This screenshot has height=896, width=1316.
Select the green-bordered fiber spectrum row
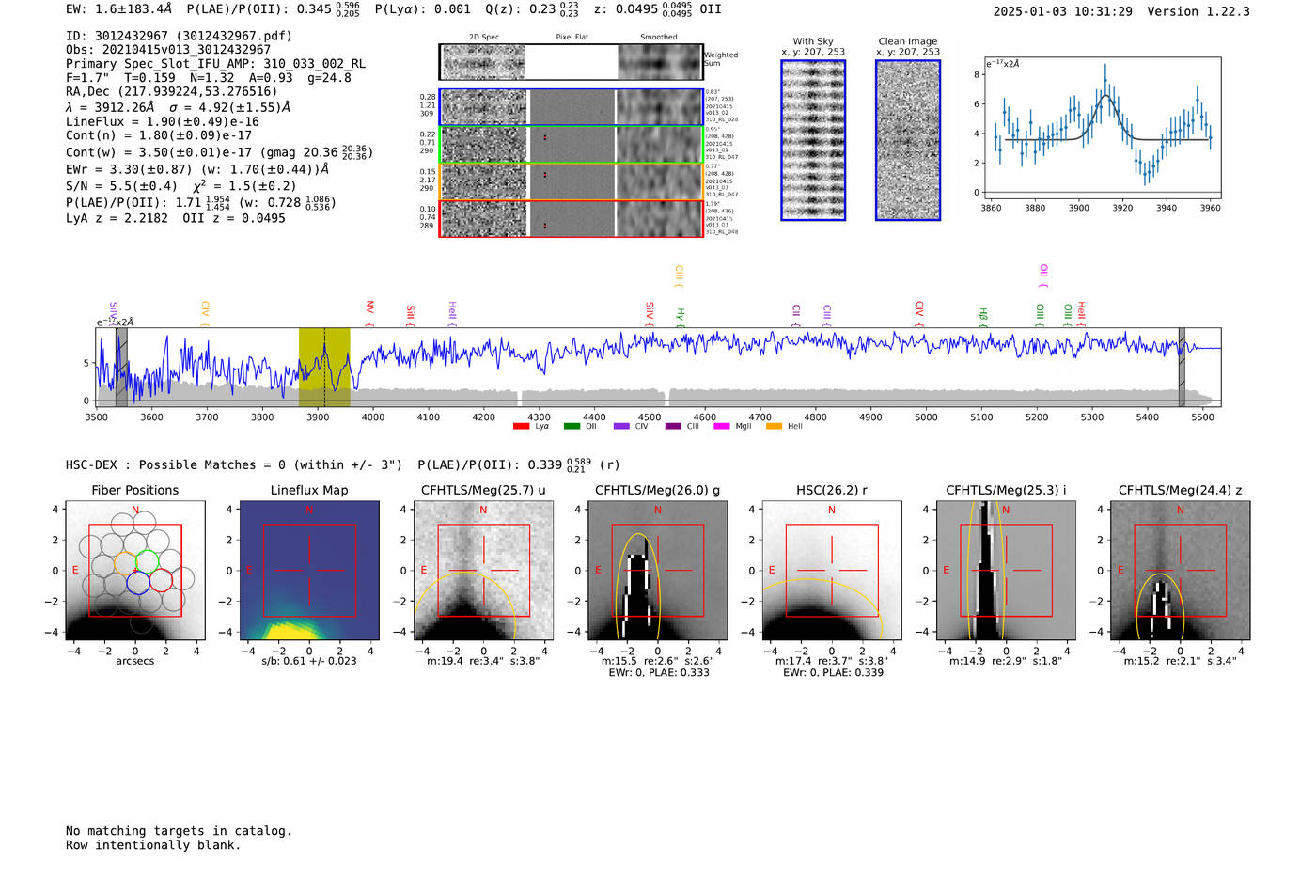pos(571,144)
